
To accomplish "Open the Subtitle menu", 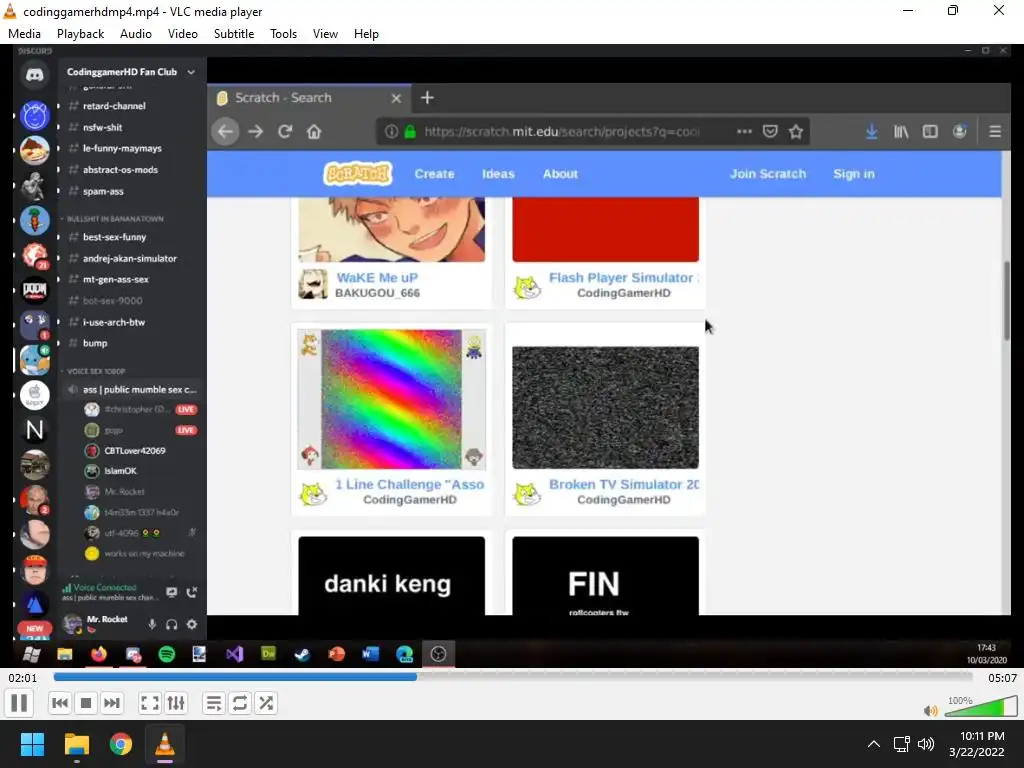I will (x=234, y=34).
